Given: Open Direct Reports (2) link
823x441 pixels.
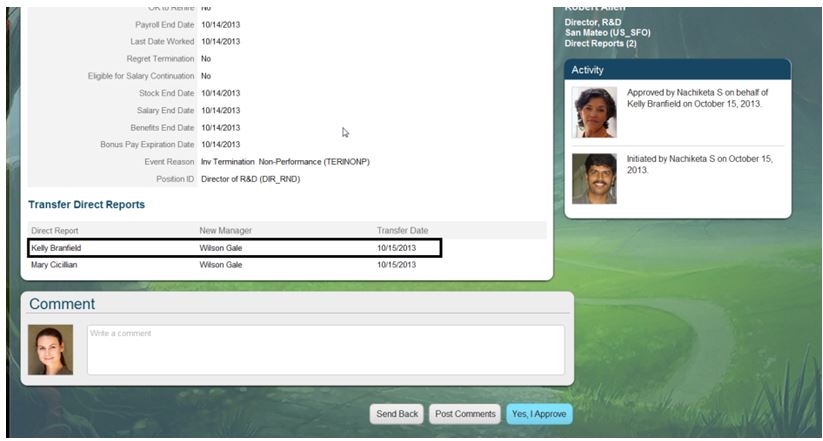Looking at the screenshot, I should (600, 44).
